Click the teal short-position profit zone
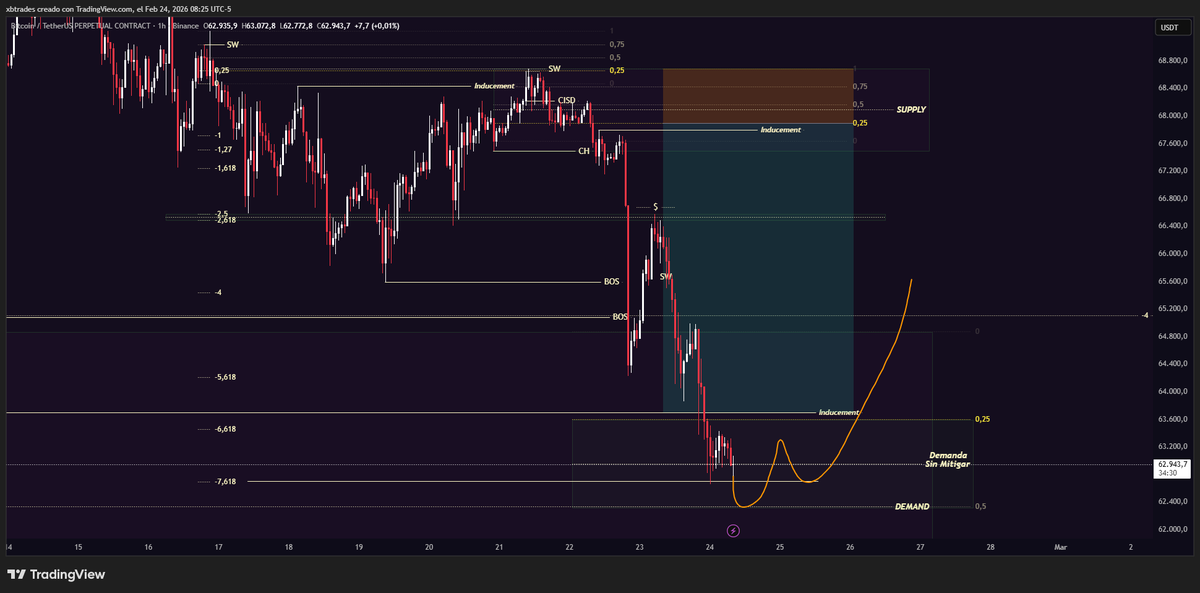 pyautogui.click(x=757, y=270)
